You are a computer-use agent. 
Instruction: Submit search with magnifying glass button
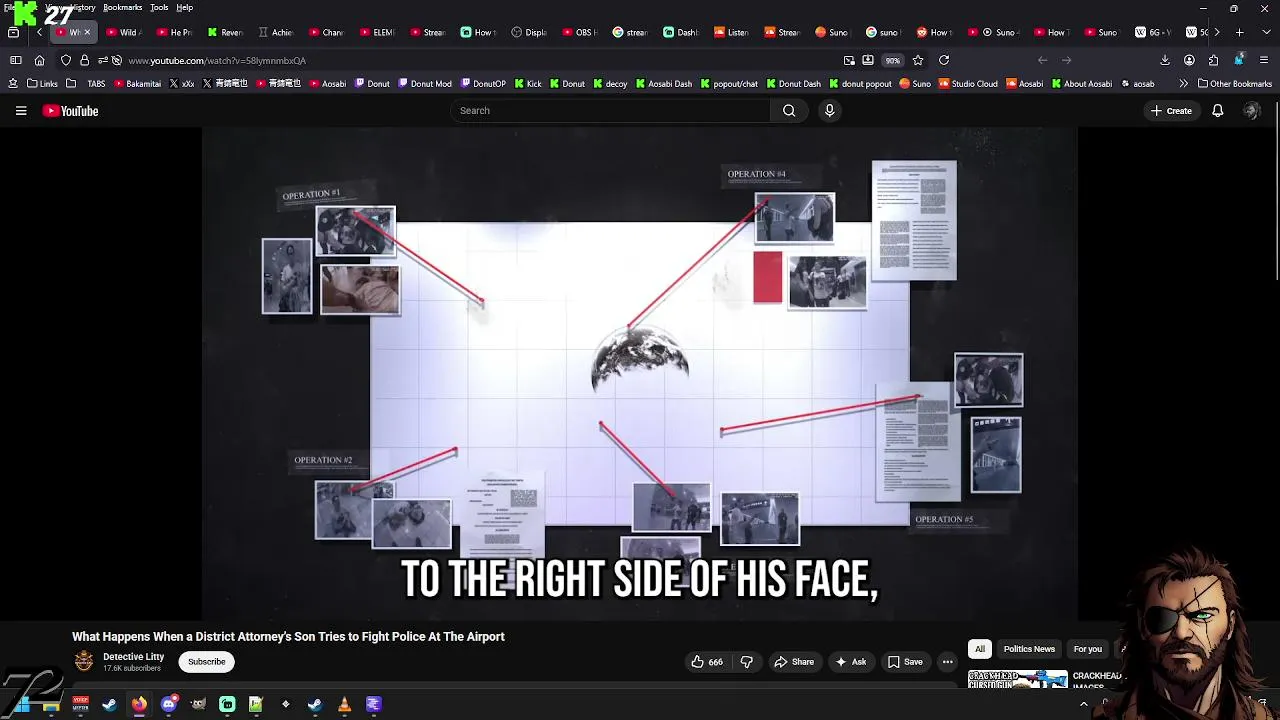tap(789, 111)
